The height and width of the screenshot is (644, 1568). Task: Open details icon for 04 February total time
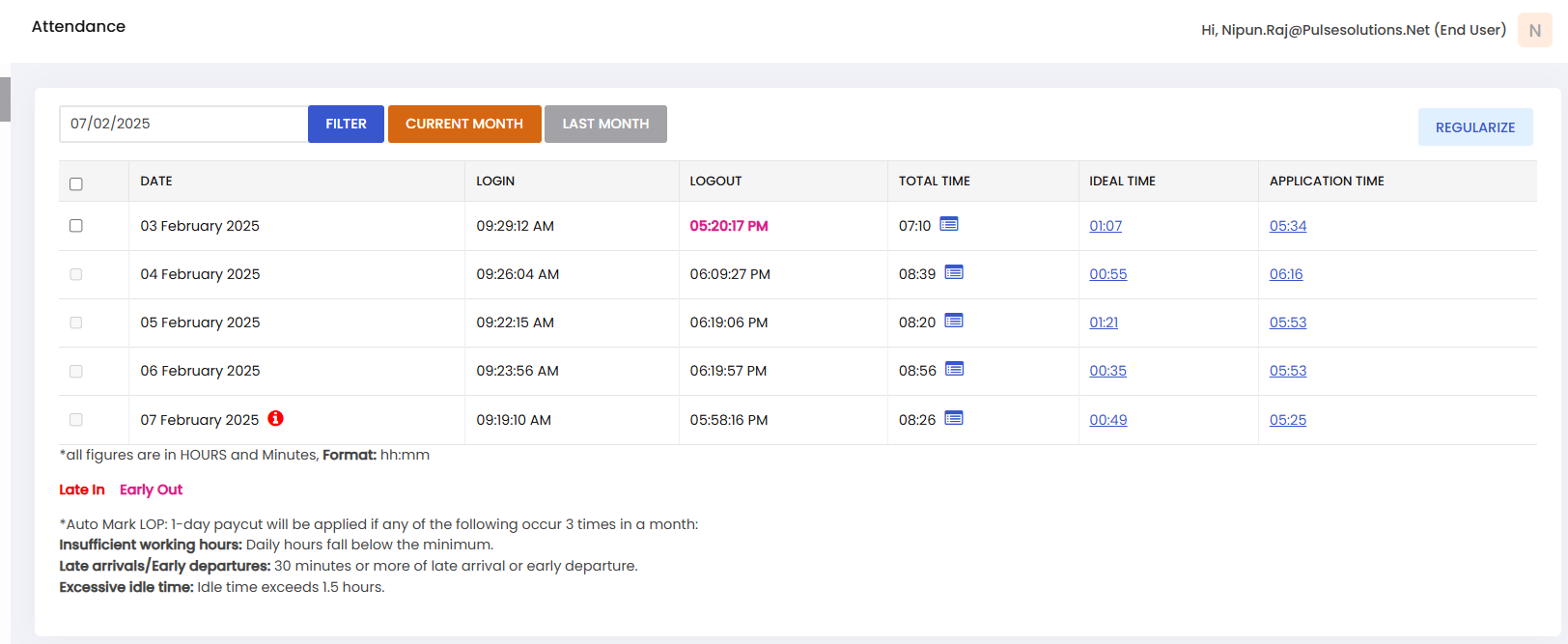click(x=953, y=272)
